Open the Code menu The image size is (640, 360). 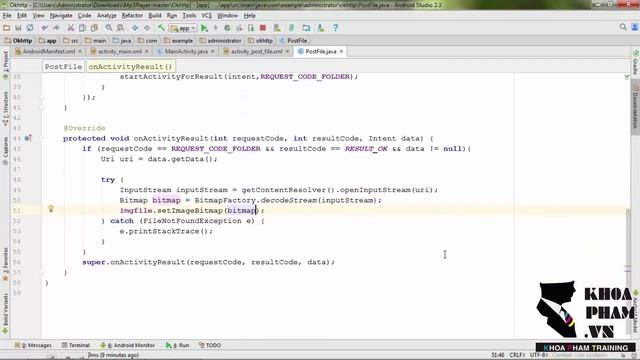point(84,16)
